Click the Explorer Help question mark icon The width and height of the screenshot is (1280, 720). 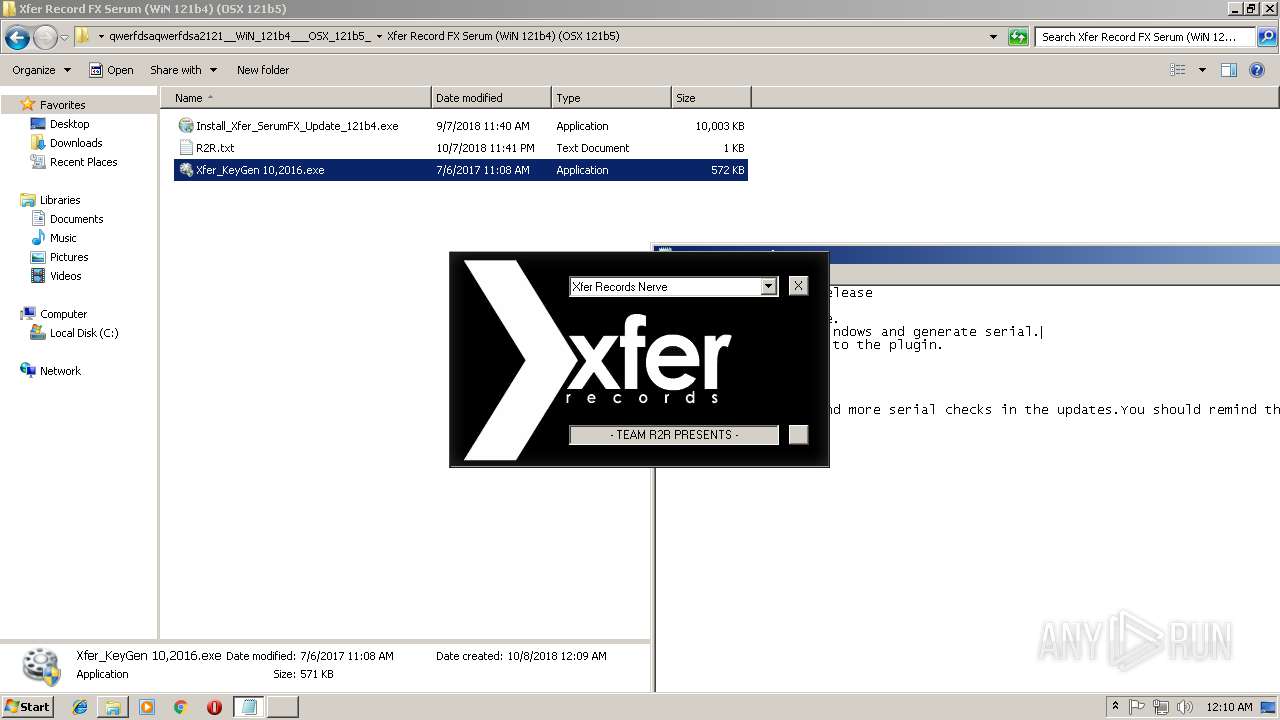(1257, 70)
